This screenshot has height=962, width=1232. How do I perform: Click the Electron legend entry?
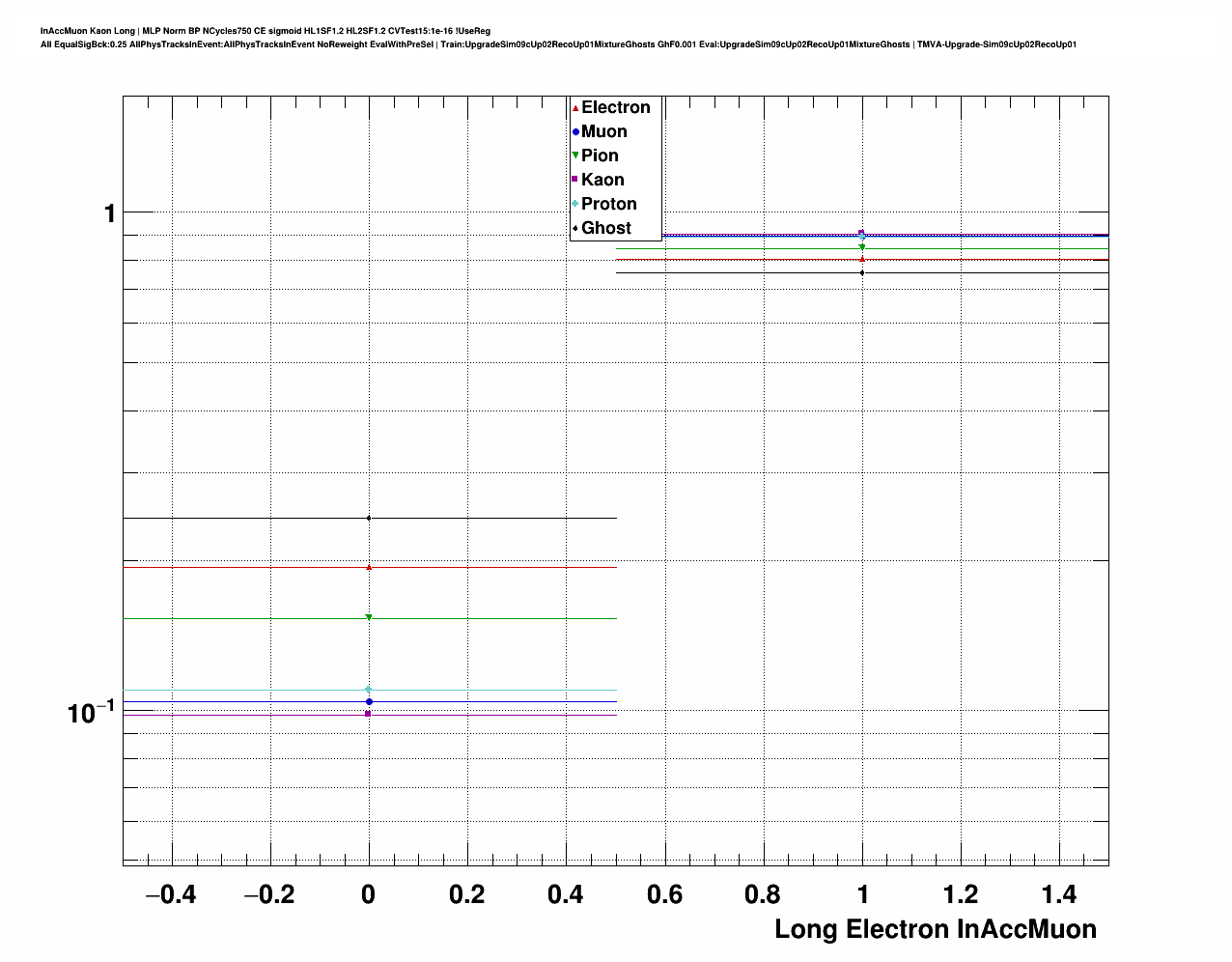[615, 107]
